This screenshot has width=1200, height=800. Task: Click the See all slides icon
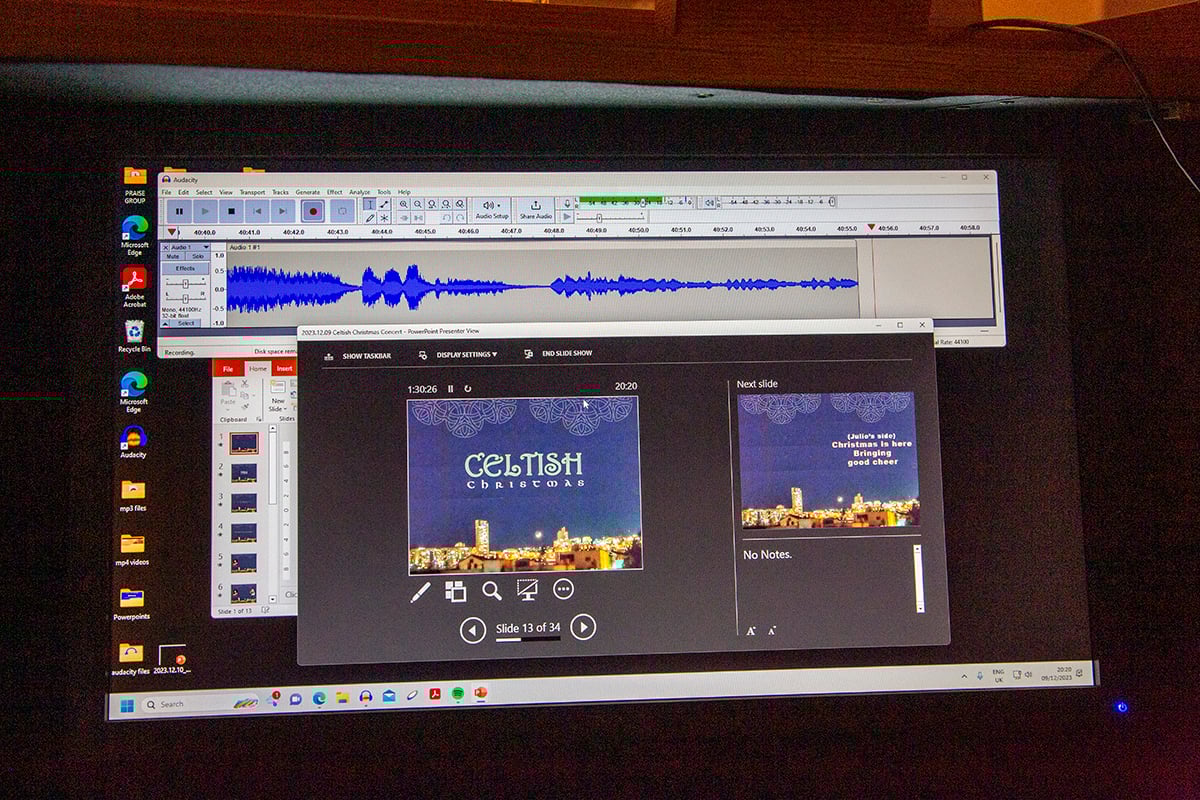(455, 591)
